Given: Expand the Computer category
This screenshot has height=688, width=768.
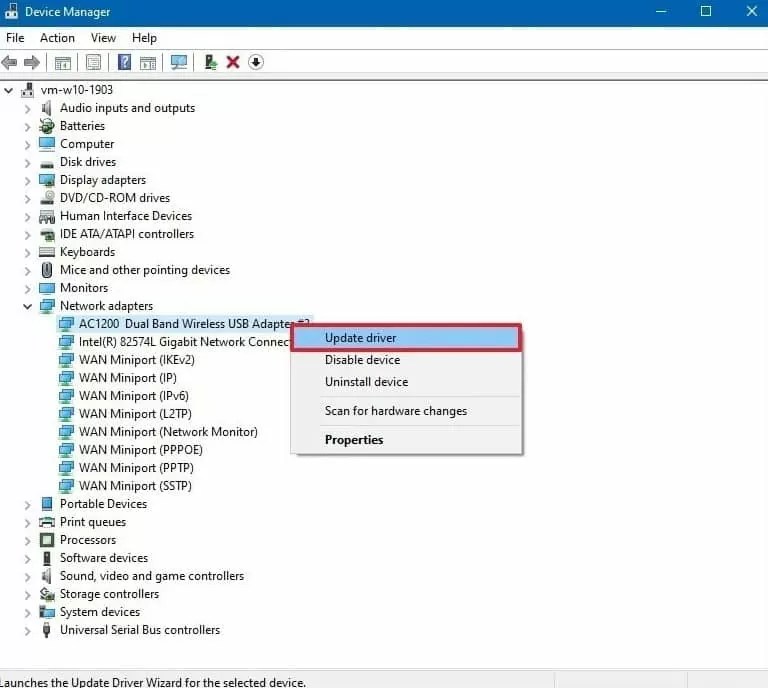Looking at the screenshot, I should 27,144.
